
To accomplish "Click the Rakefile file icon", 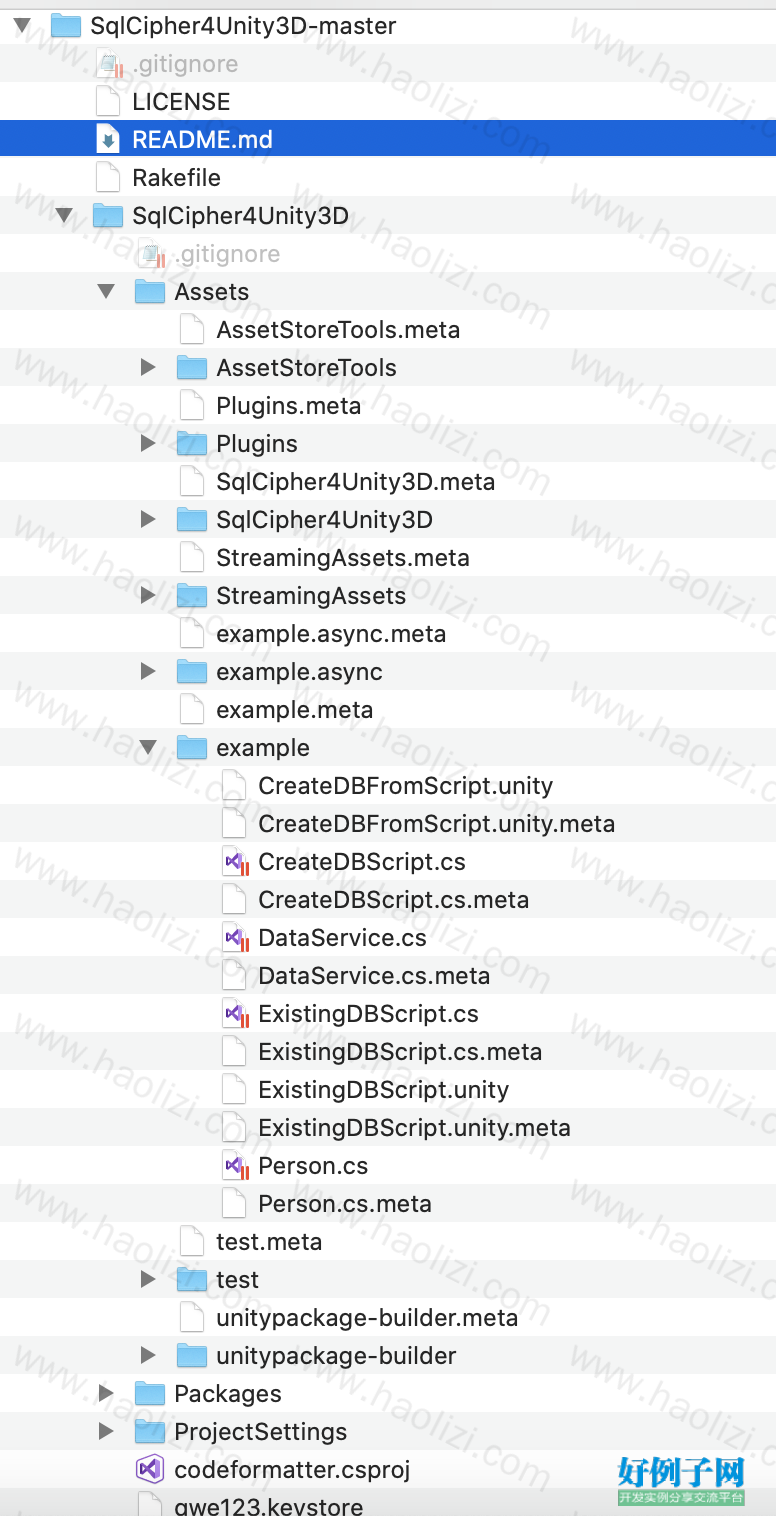I will (x=107, y=178).
